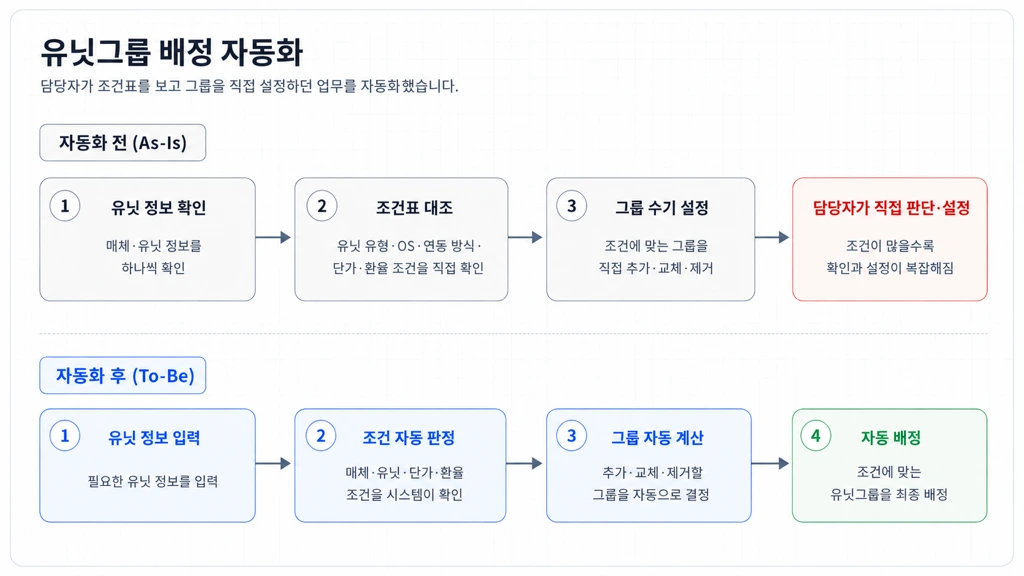Click the 필요한 유닛 정보를 입력 description text

153,481
